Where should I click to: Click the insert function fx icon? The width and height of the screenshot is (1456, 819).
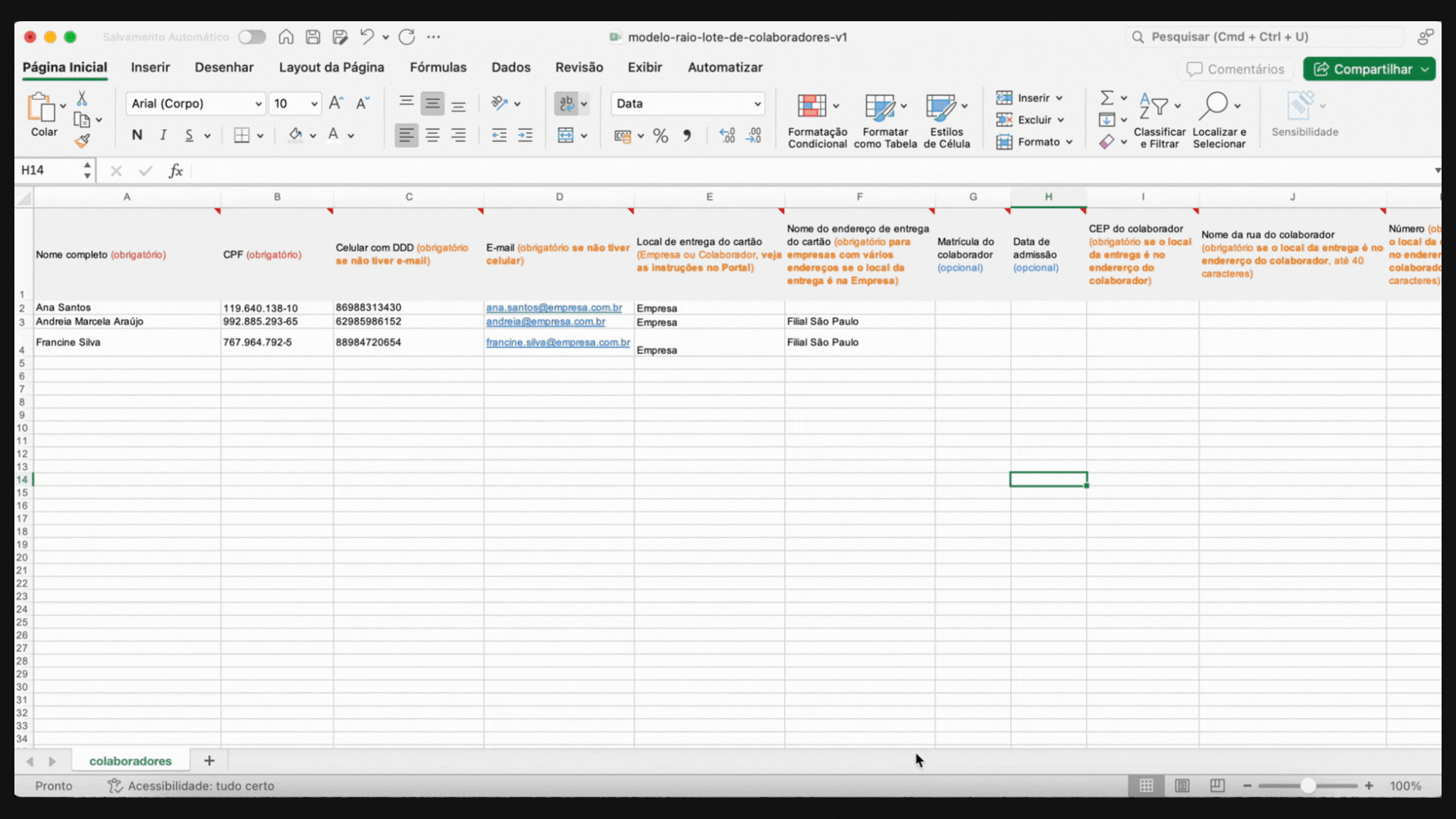pyautogui.click(x=176, y=171)
